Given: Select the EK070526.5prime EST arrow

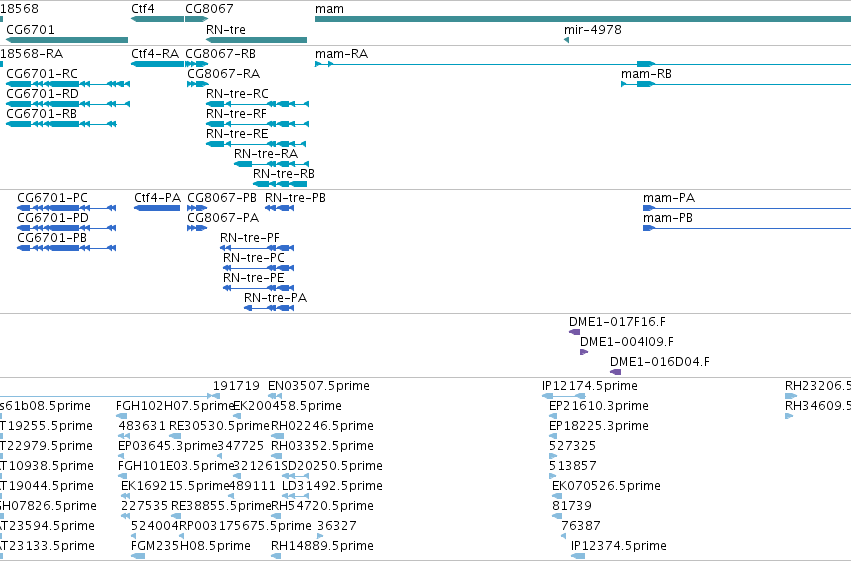Looking at the screenshot, I should click(x=557, y=496).
